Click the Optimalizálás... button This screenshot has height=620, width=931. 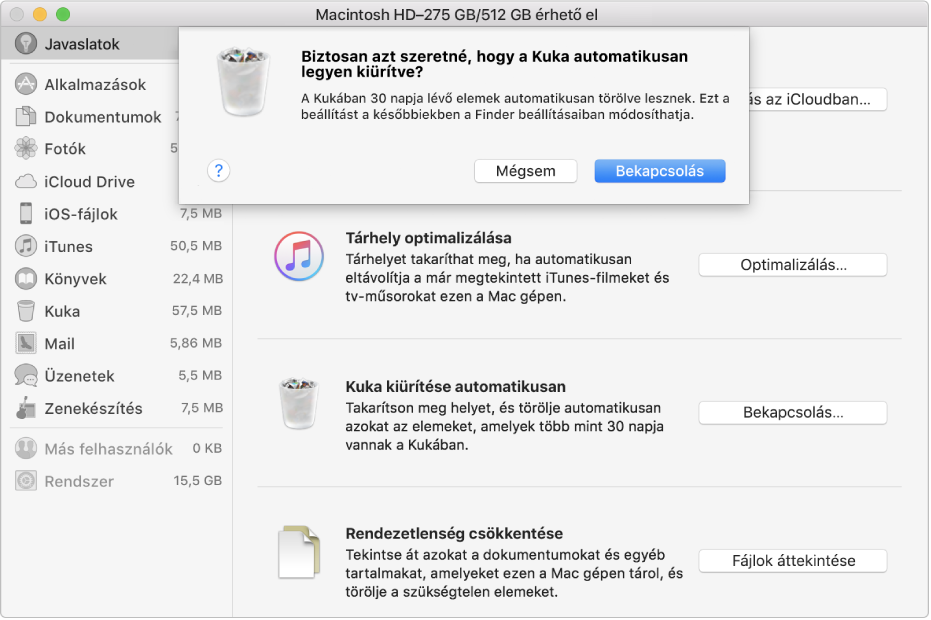pyautogui.click(x=793, y=265)
